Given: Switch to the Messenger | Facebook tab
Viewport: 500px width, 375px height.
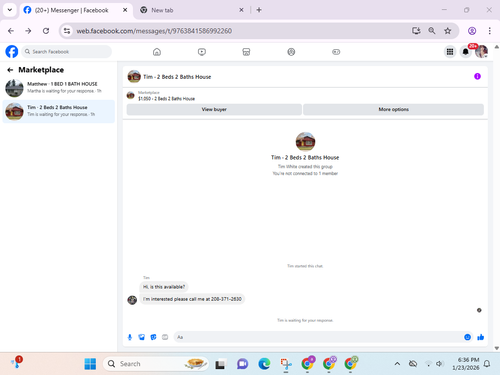Looking at the screenshot, I should coord(76,10).
